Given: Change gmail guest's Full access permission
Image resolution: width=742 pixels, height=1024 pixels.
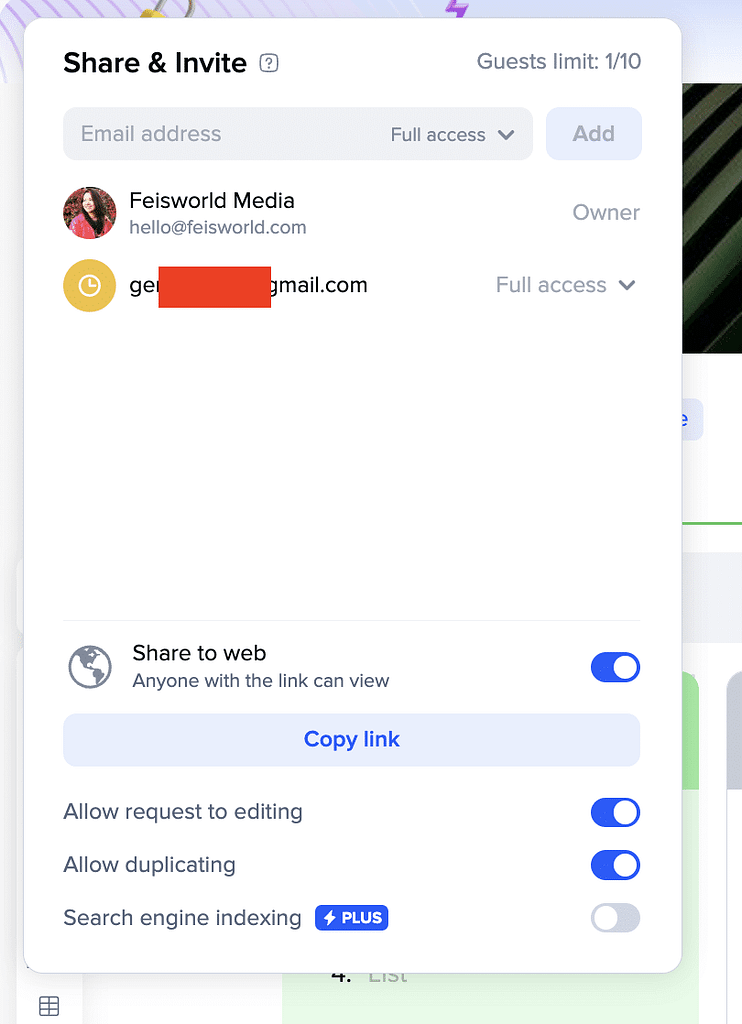Looking at the screenshot, I should [x=566, y=285].
